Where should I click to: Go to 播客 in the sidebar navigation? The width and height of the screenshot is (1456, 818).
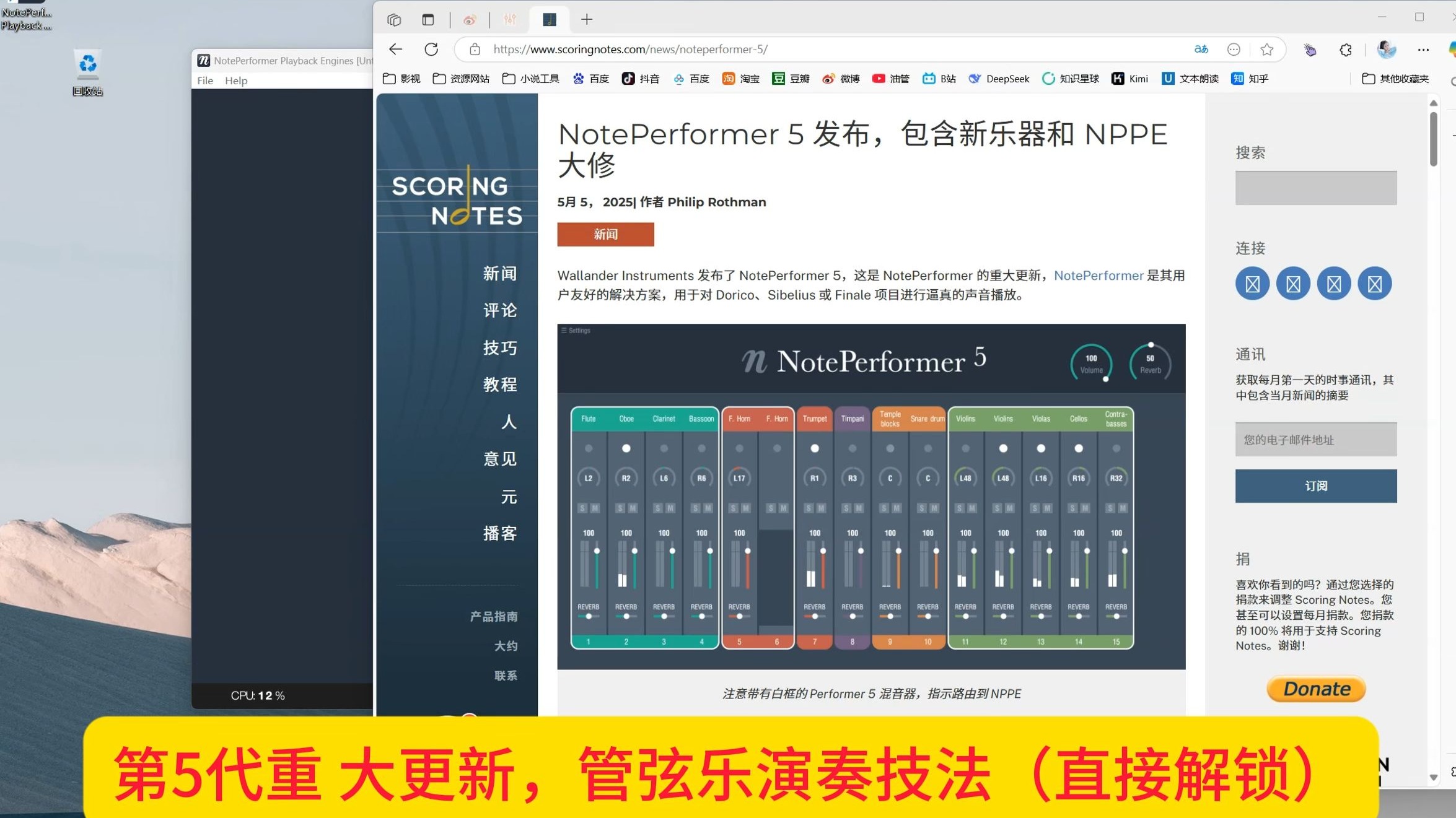click(x=500, y=533)
